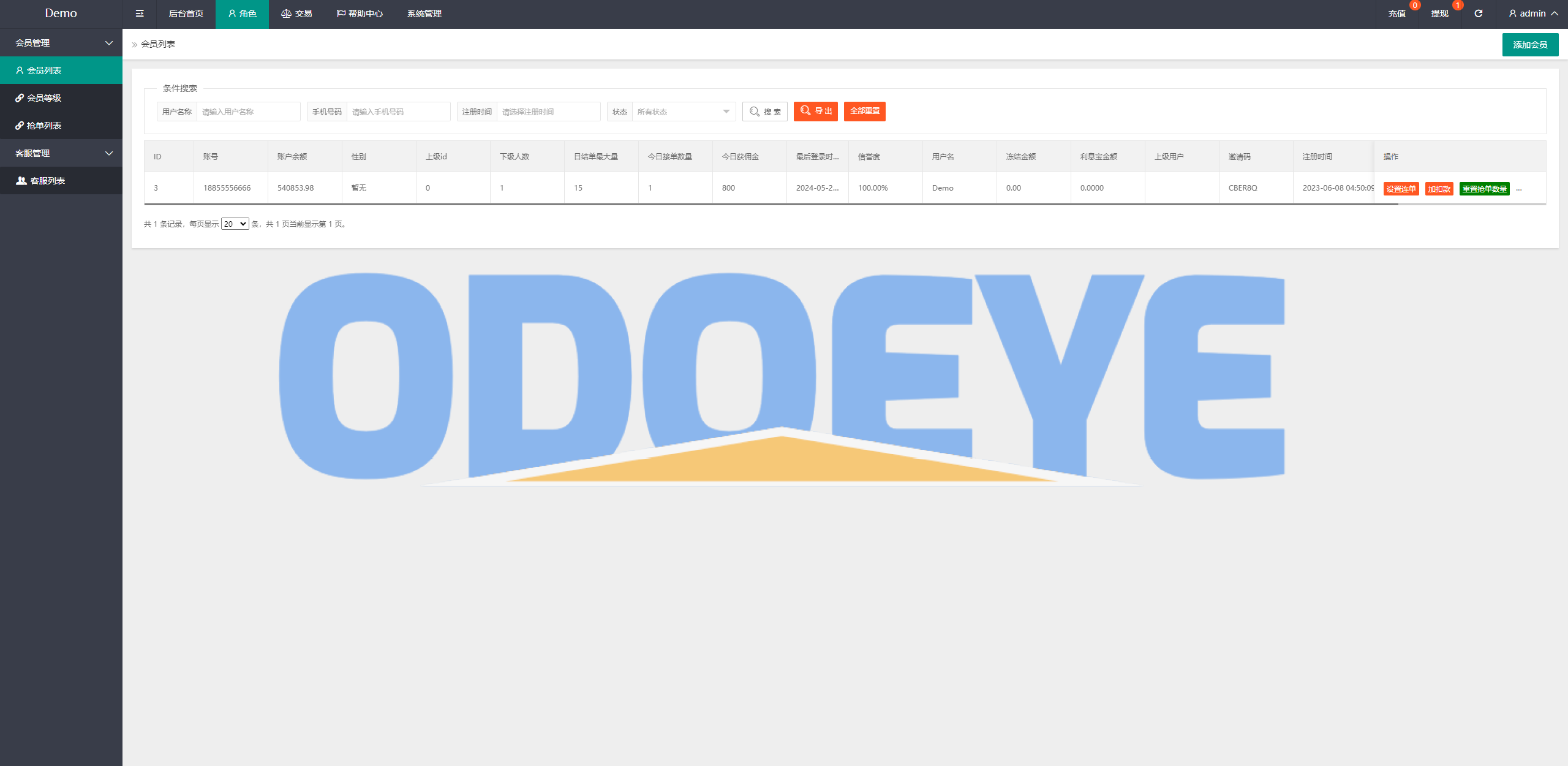This screenshot has height=766, width=1568.
Task: Click the 搜索 search button
Action: coord(765,112)
